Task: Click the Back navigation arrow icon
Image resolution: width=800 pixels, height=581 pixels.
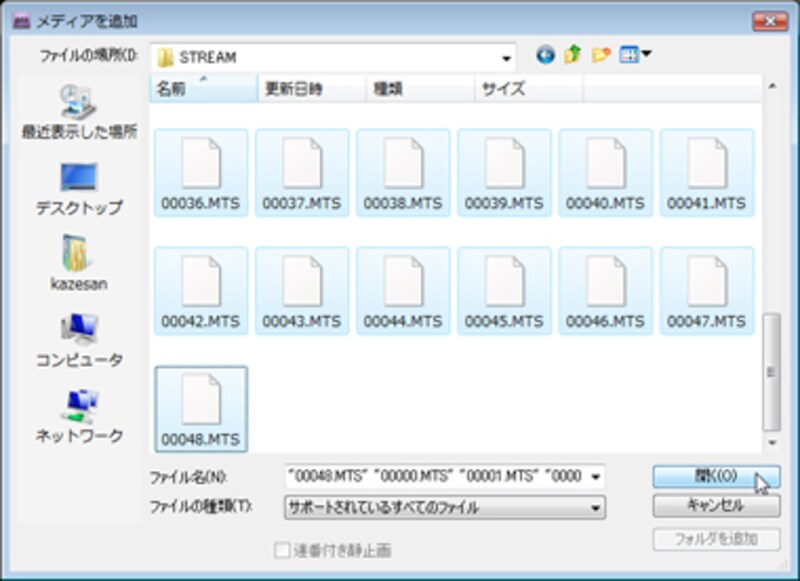Action: (545, 55)
